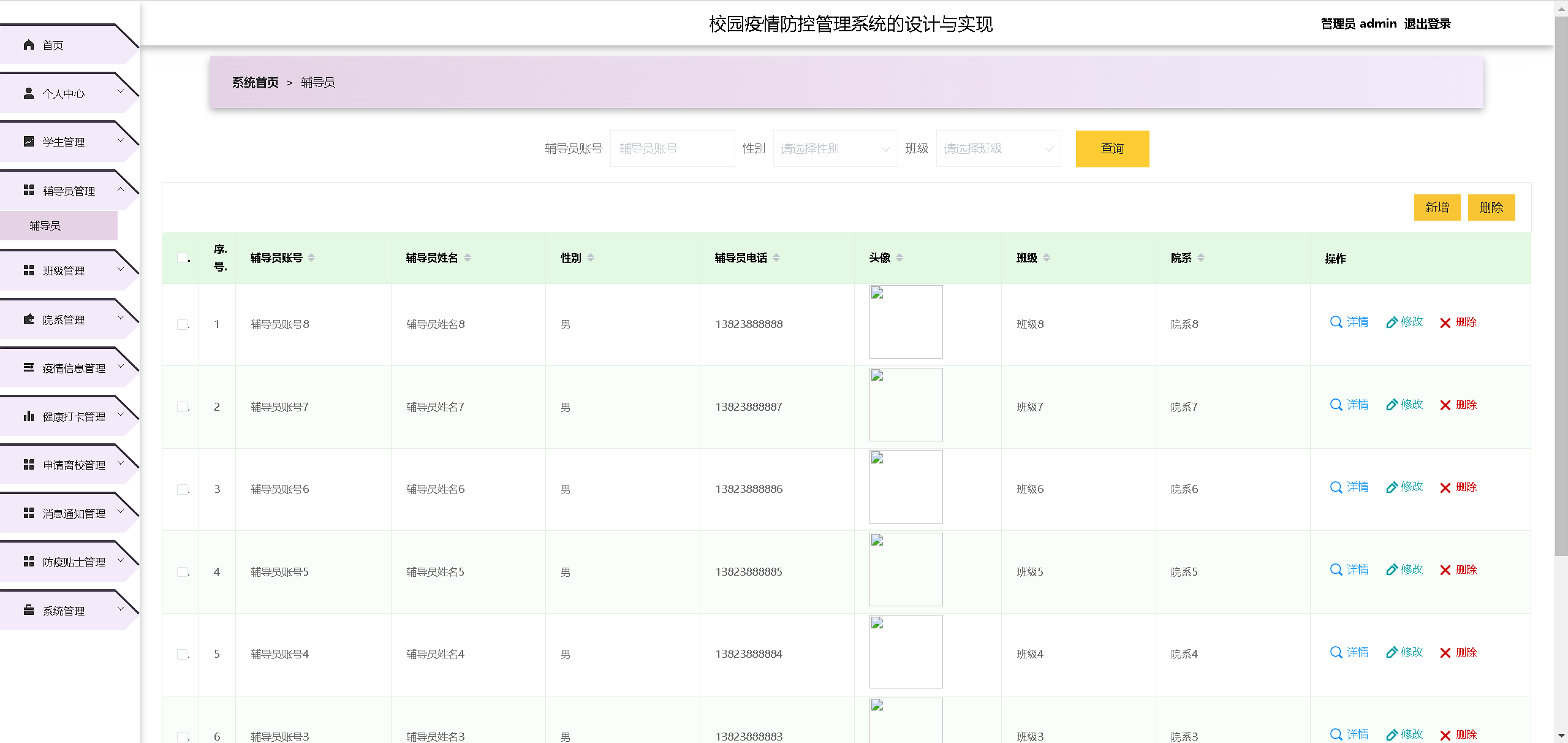Click the person icon for 个人中心
Screen dimensions: 1568x743
[x=28, y=93]
